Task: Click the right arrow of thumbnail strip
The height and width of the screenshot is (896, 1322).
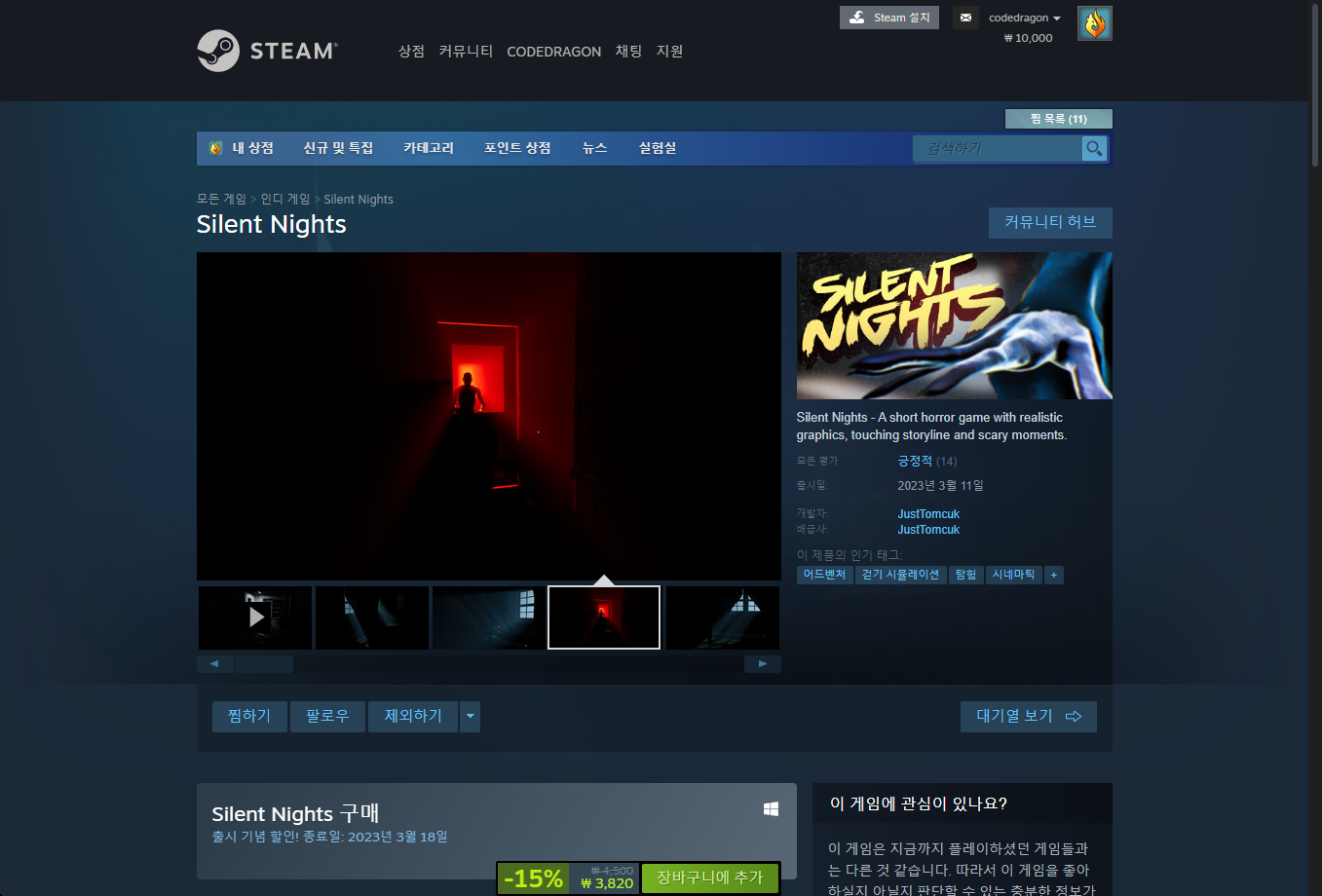Action: click(x=763, y=664)
